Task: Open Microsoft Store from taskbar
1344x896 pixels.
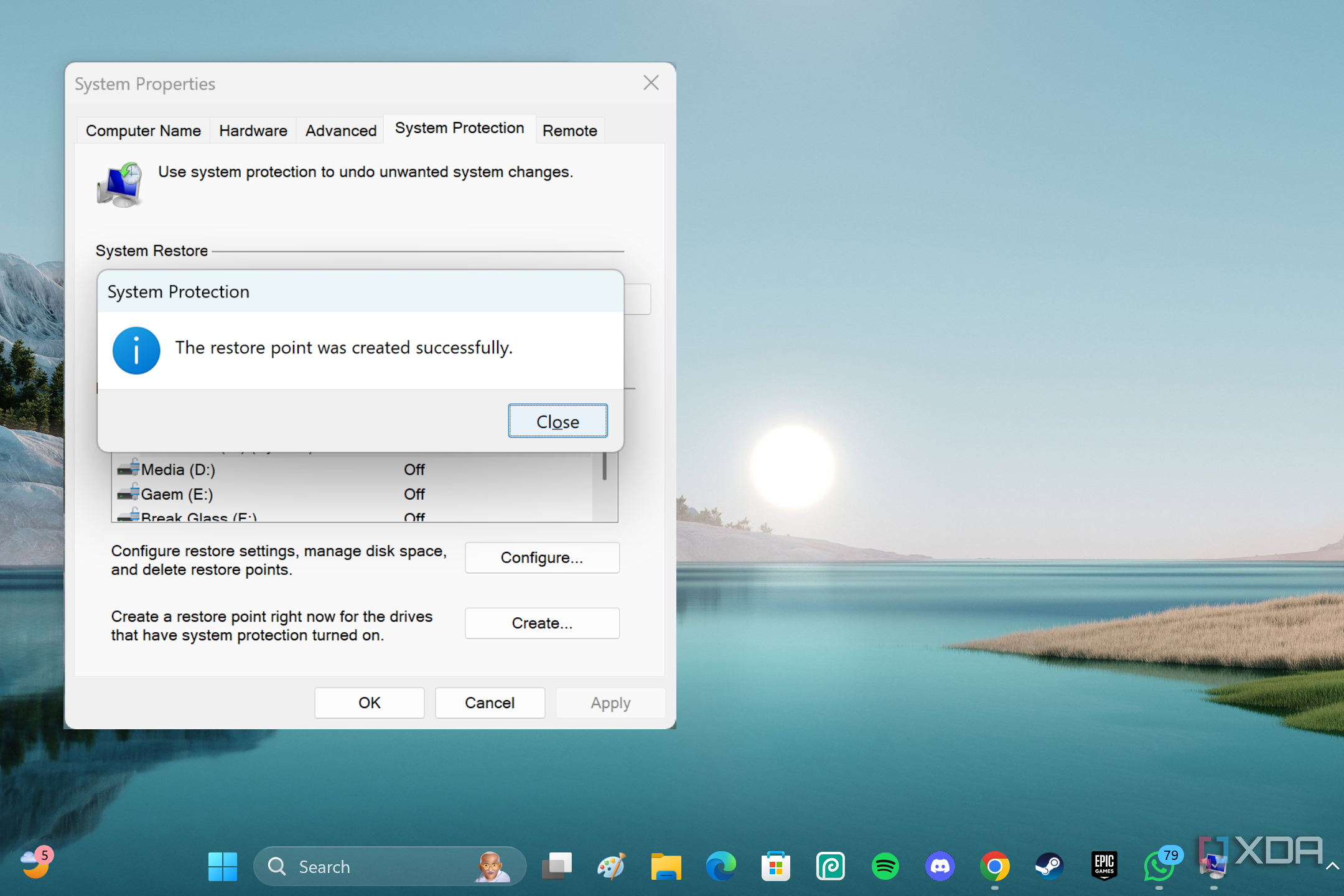Action: (x=776, y=866)
